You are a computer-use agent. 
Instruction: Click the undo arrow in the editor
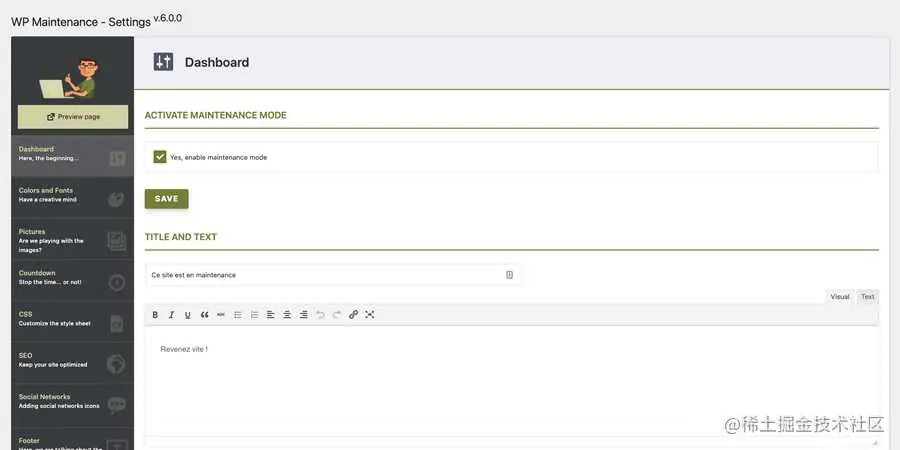320,315
